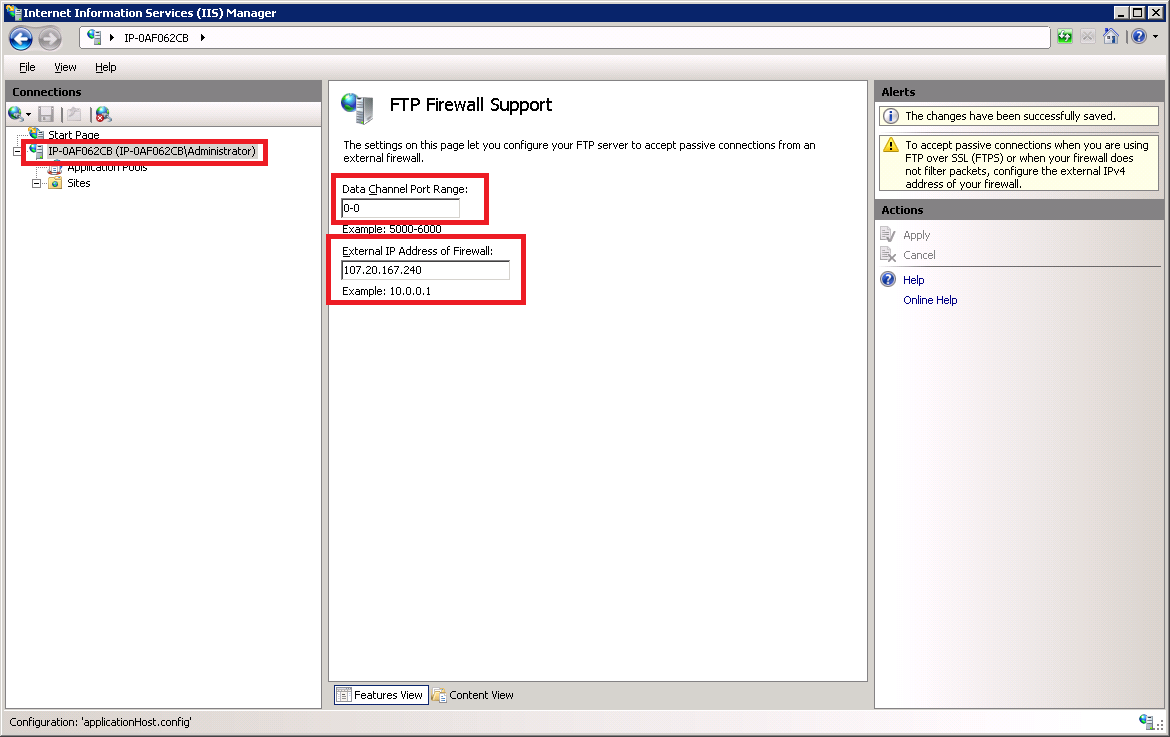Click Cancel icon in Actions pane
The width and height of the screenshot is (1170, 737).
888,255
